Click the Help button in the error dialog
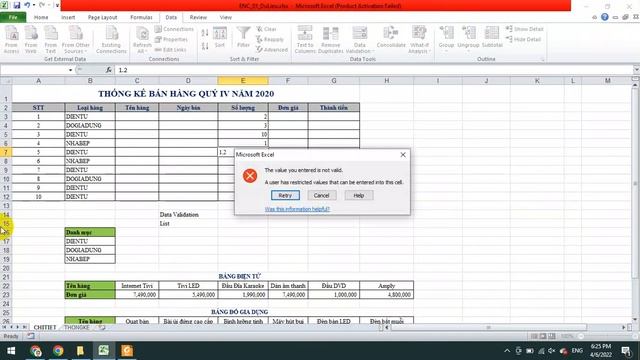 tap(358, 196)
